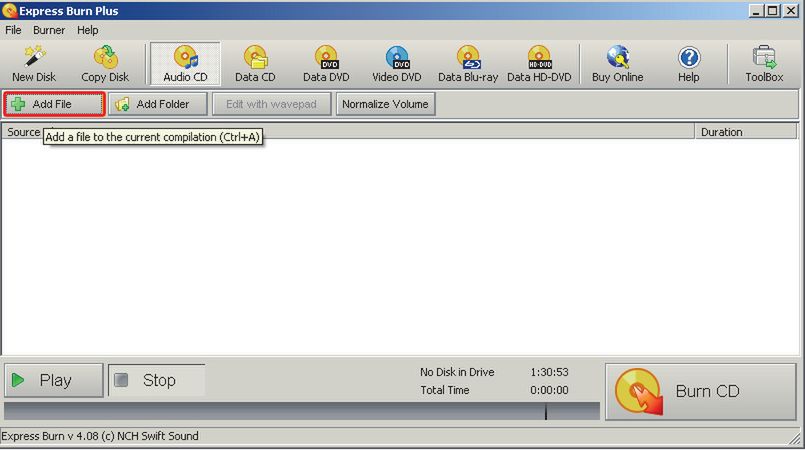Viewport: 805px width, 450px height.
Task: Click the Express Burn Plus title bar icon
Action: coord(9,10)
